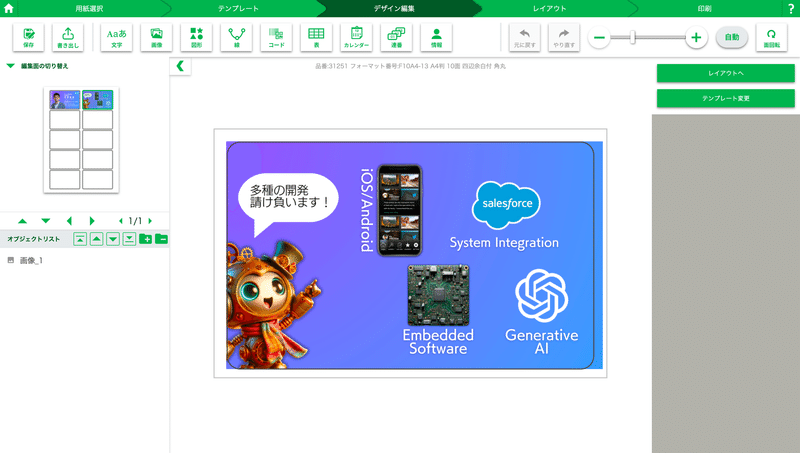The height and width of the screenshot is (453, 800).
Task: Undo the last action 元に戻す
Action: (x=524, y=37)
